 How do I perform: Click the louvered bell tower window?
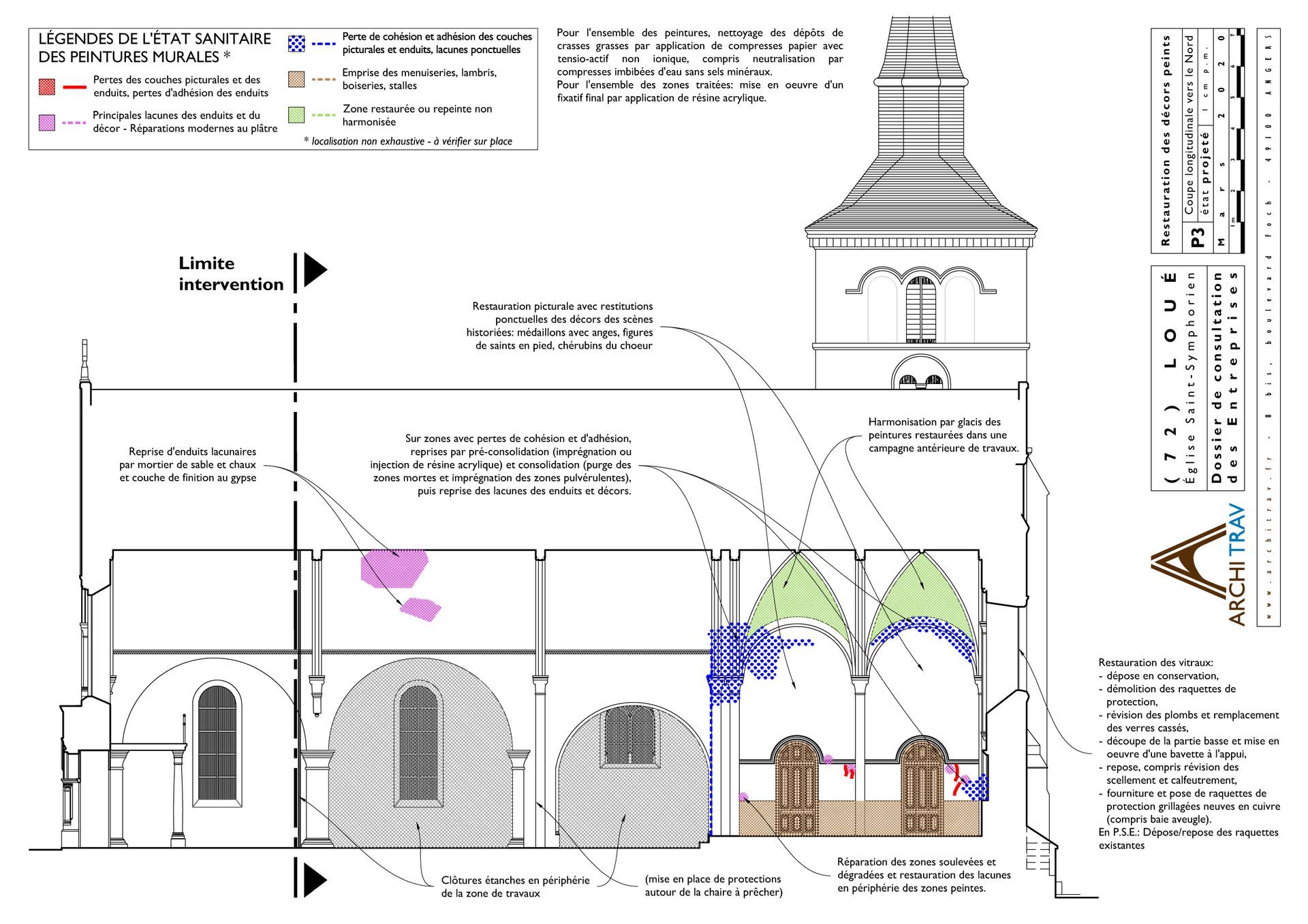point(920,310)
